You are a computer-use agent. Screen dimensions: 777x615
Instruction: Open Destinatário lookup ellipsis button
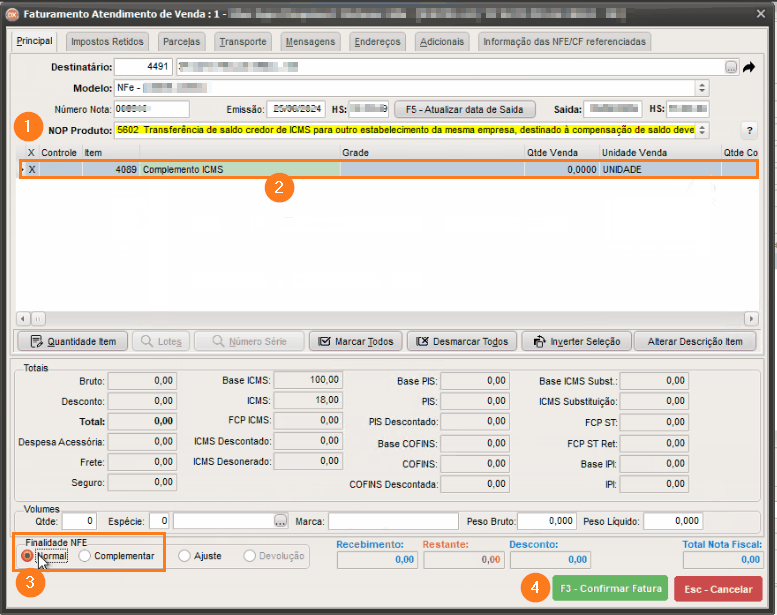point(731,67)
